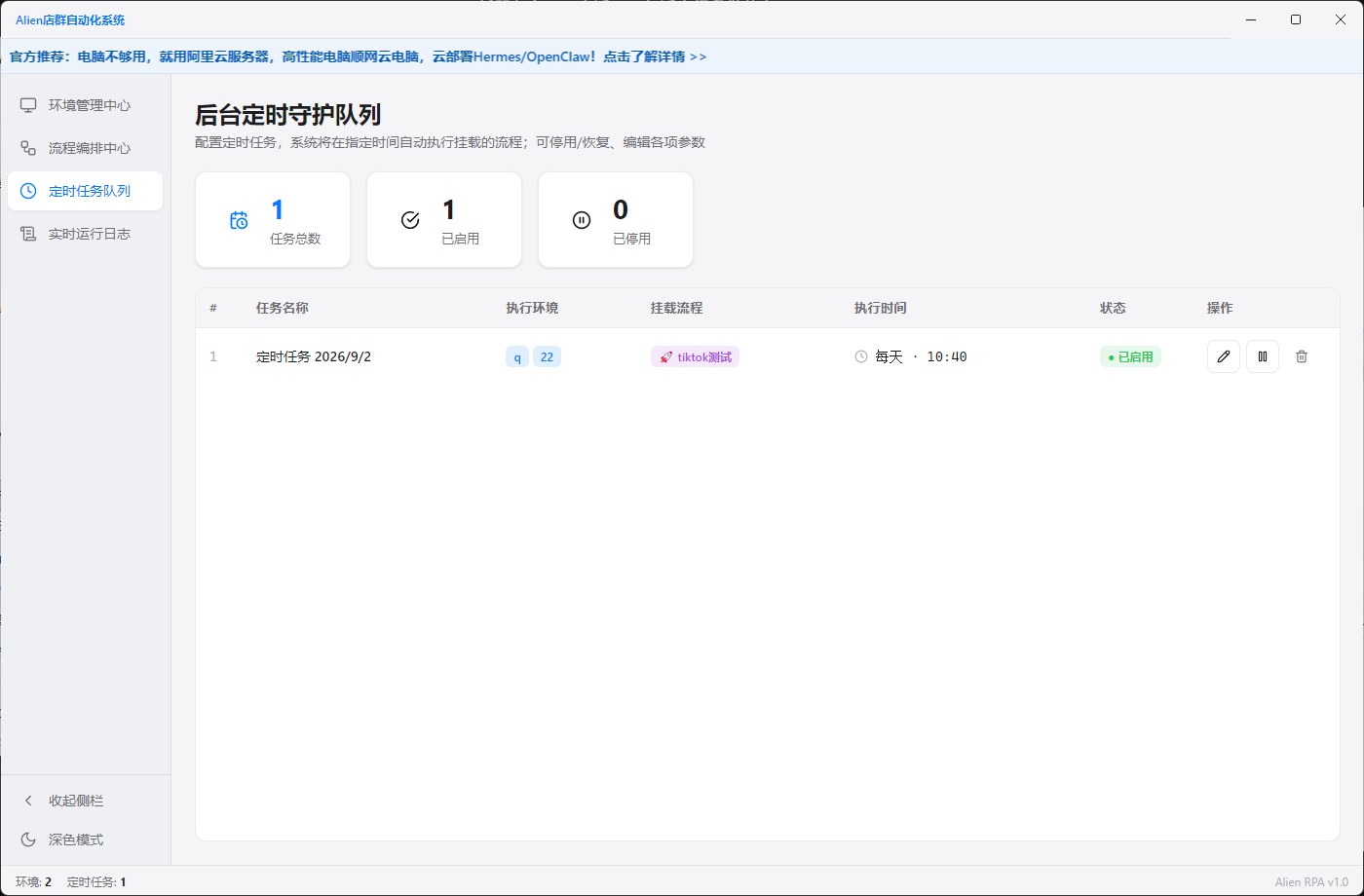Click the 环境: 2 status bar entry
Viewport: 1364px width, 896px height.
pyautogui.click(x=33, y=882)
